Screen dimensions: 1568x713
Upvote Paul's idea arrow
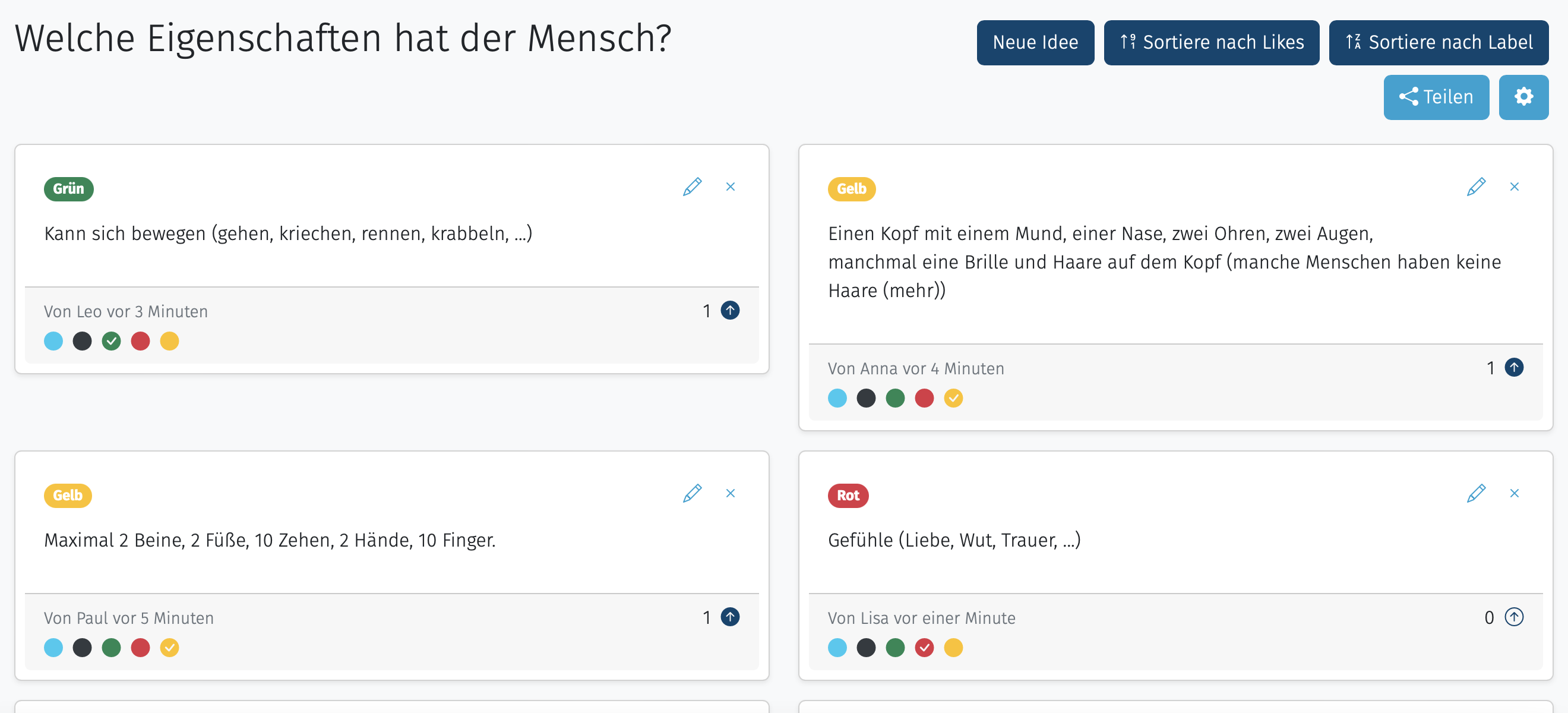coord(730,617)
